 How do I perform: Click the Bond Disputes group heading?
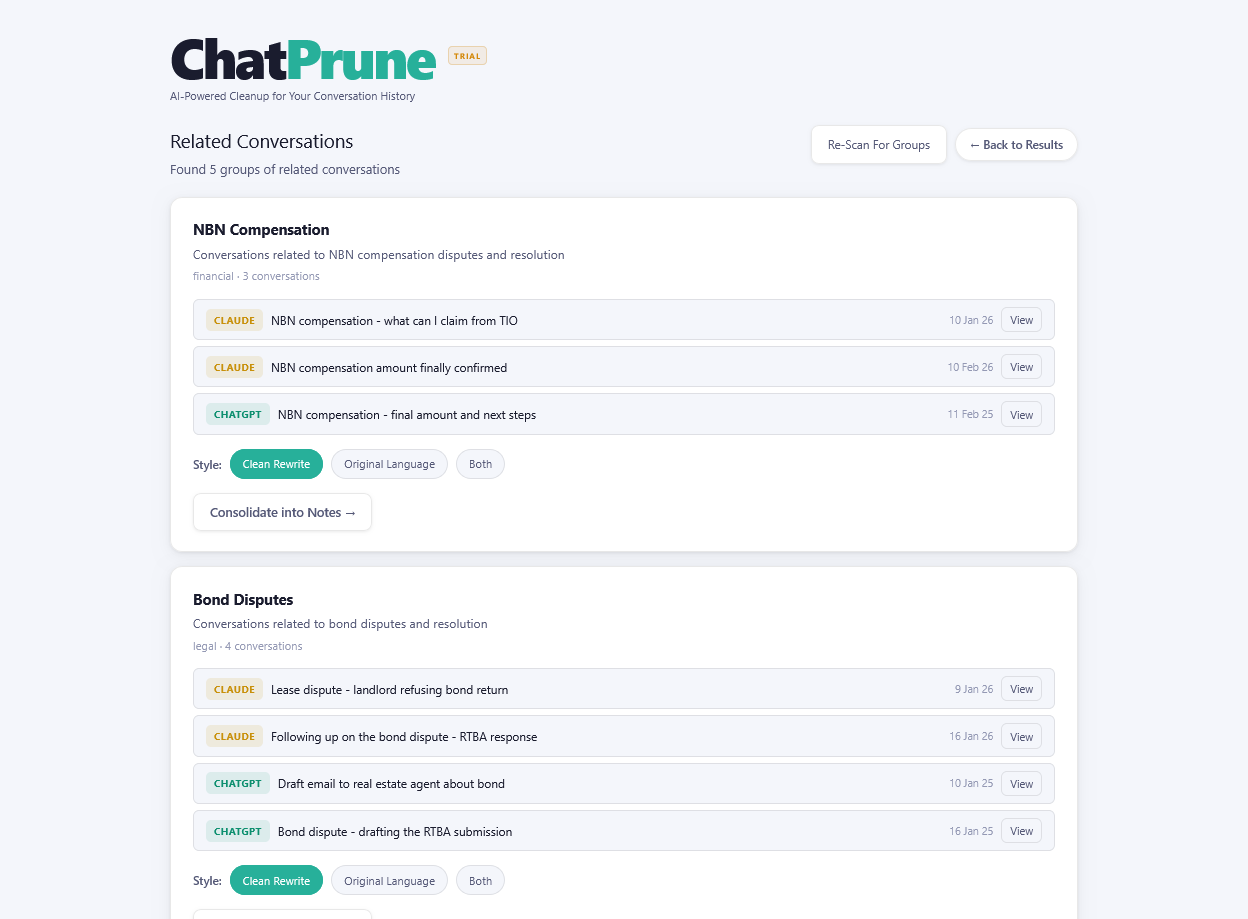[243, 600]
